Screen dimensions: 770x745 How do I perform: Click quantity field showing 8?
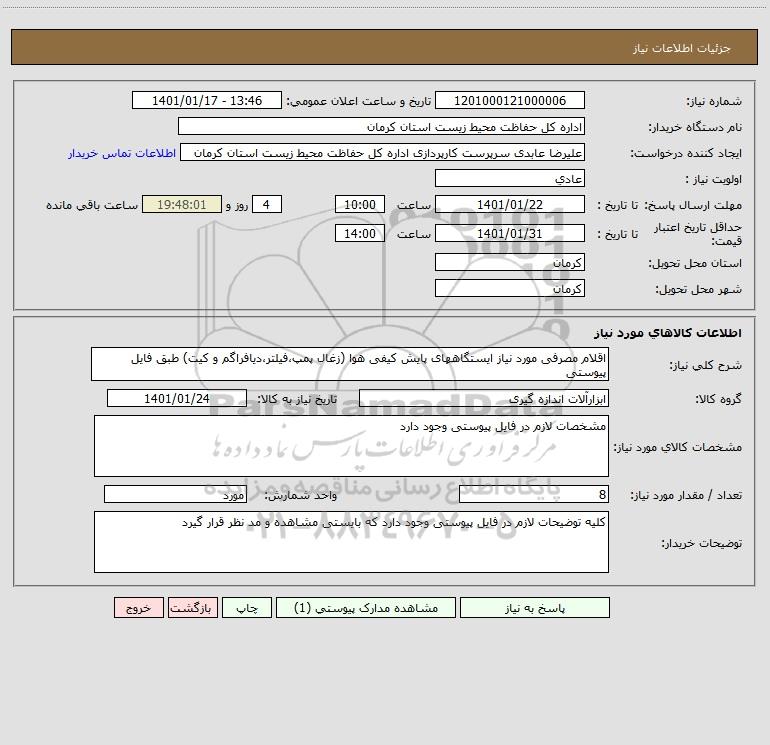534,495
